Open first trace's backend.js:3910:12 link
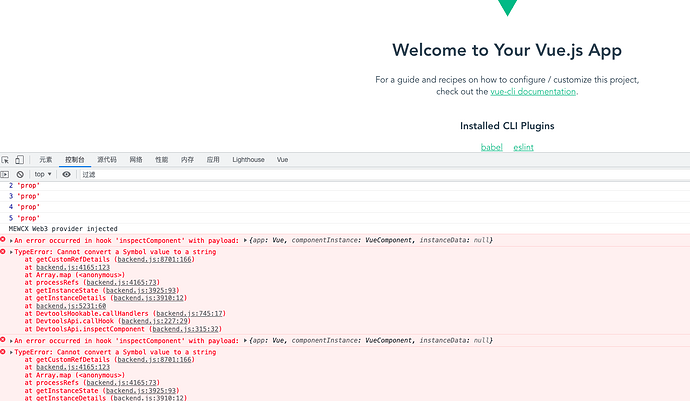 pyautogui.click(x=149, y=298)
